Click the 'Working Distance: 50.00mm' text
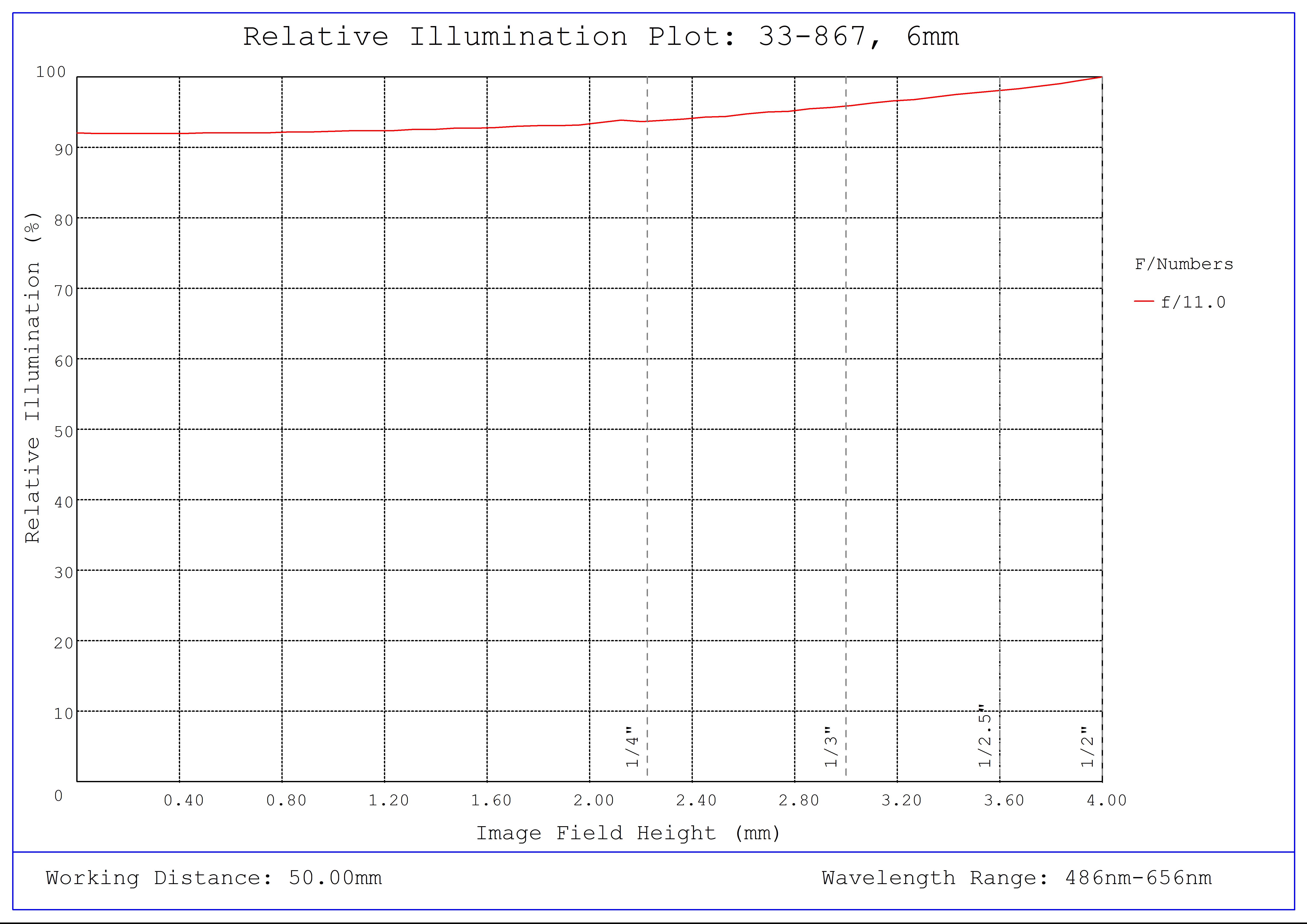 pos(214,878)
